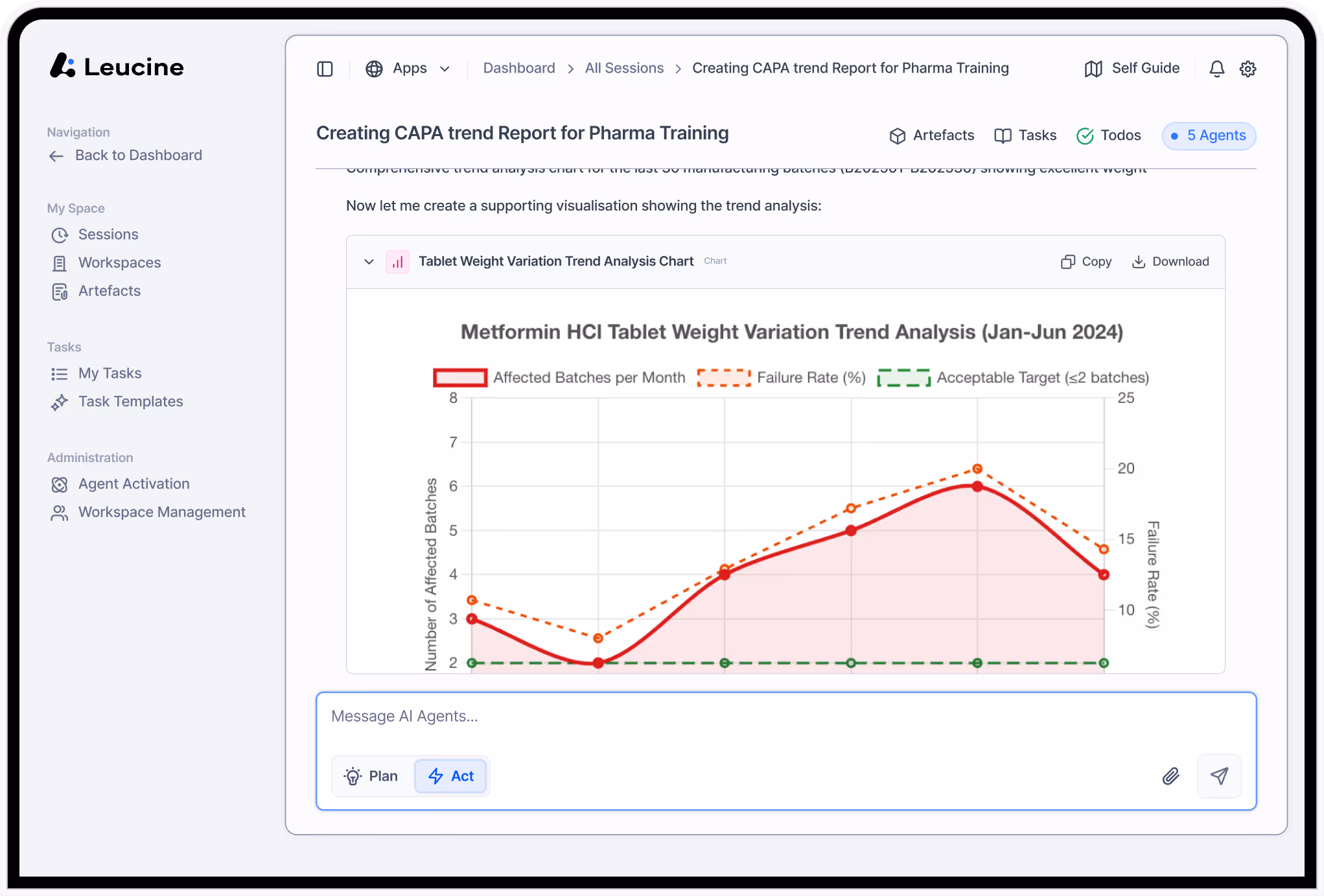Image resolution: width=1324 pixels, height=896 pixels.
Task: Switch to Act mode
Action: (452, 775)
